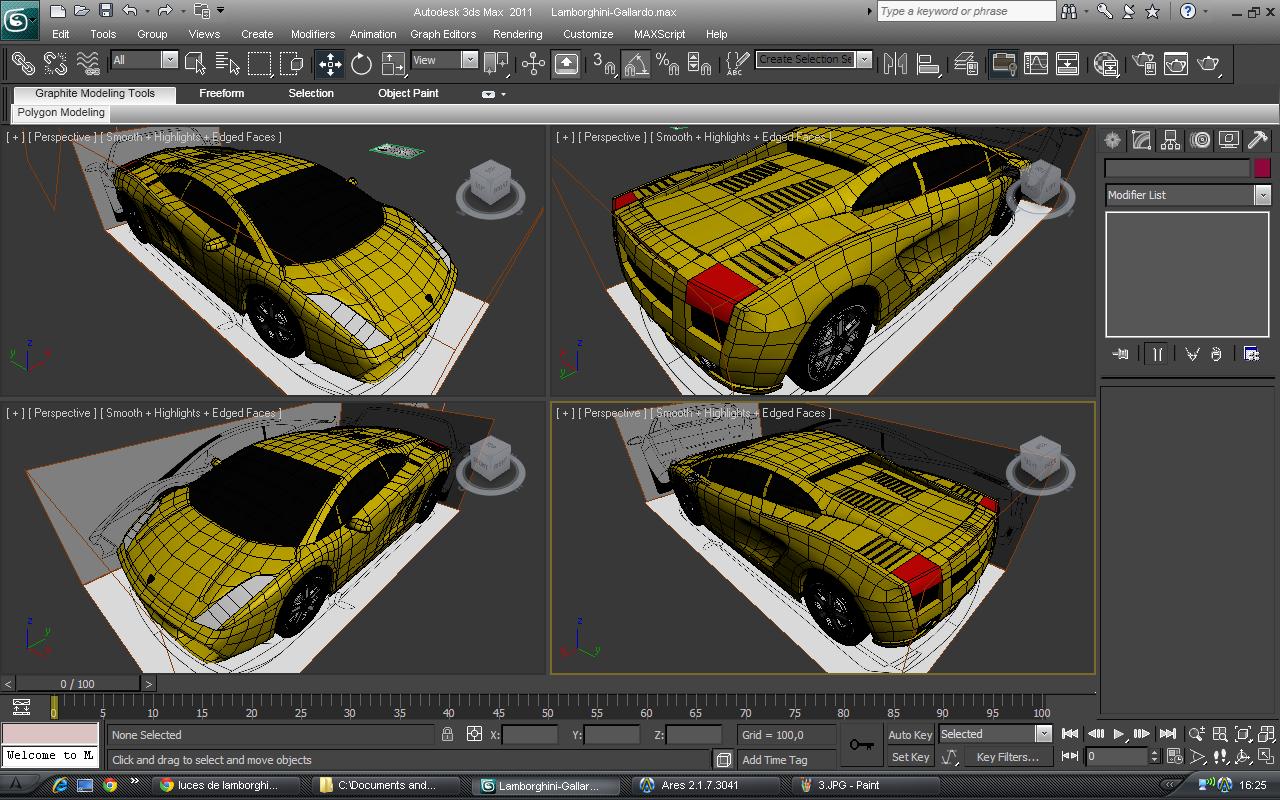1280x800 pixels.
Task: Click the object color swatch
Action: [1262, 168]
